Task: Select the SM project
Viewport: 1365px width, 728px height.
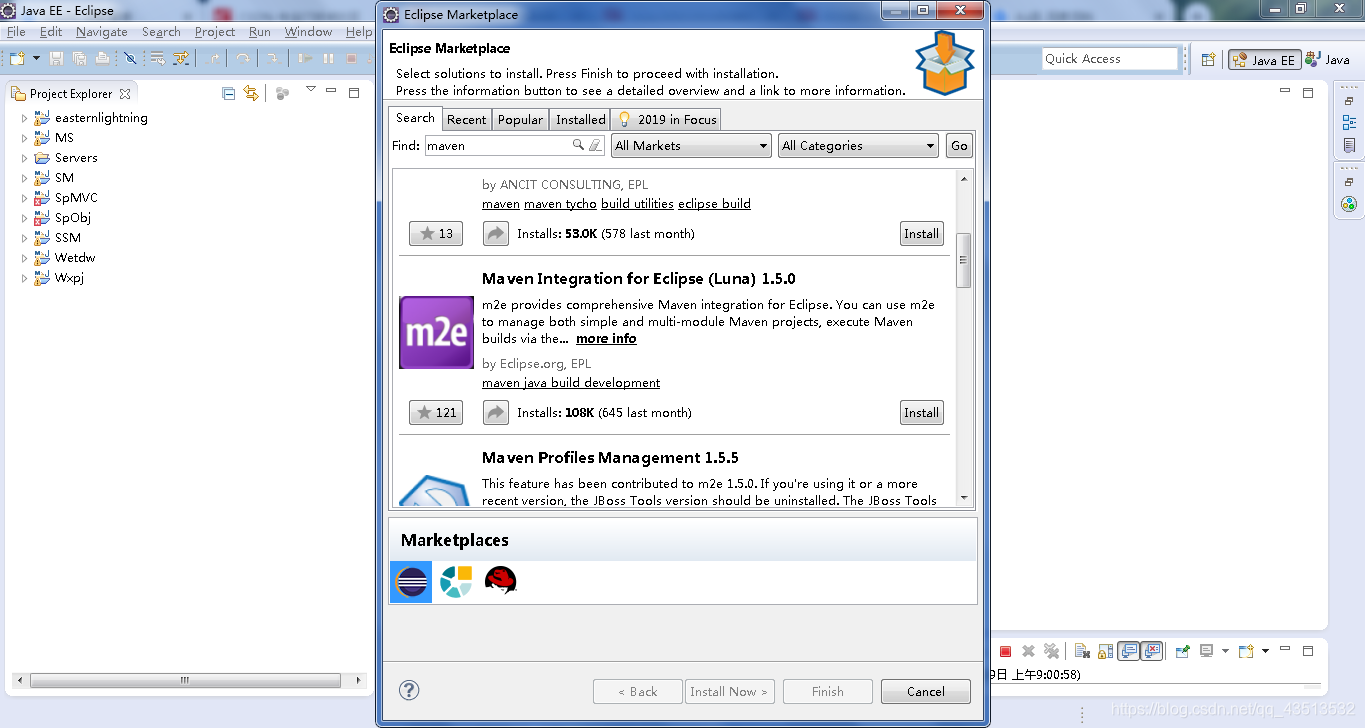Action: (x=64, y=178)
